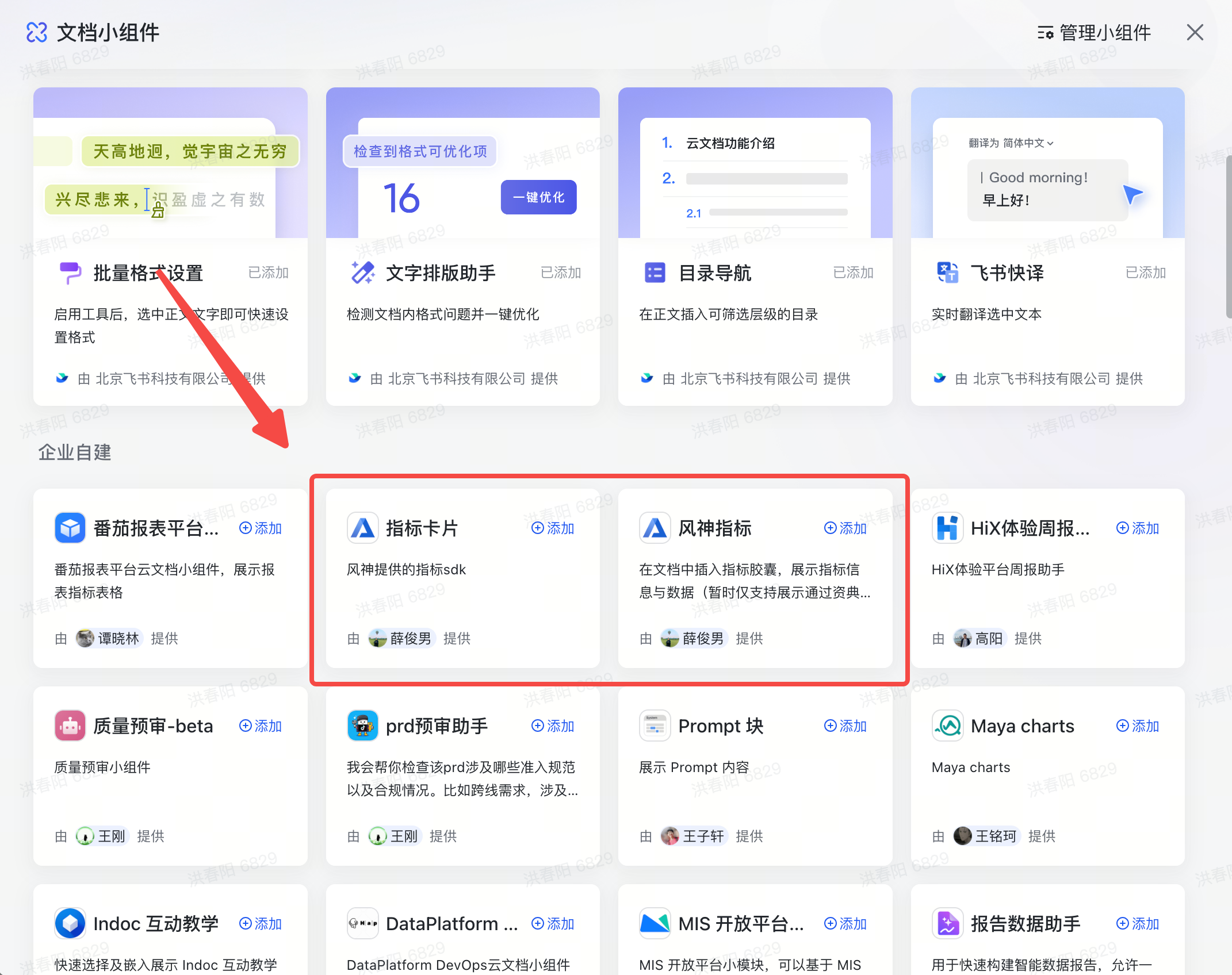Add the Prompt 块 widget

point(845,726)
